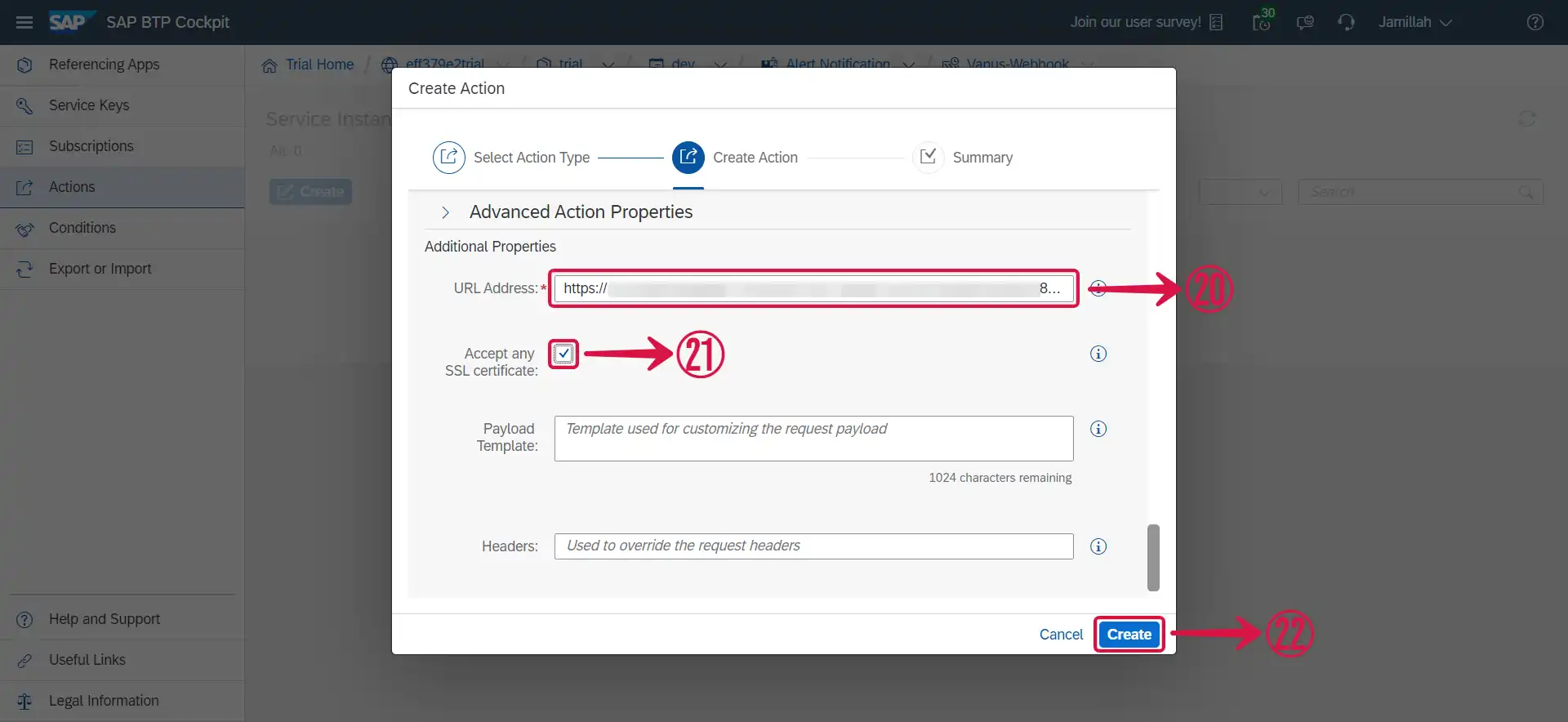
Task: Click the dialog vertical scrollbar thumb
Action: click(1153, 557)
